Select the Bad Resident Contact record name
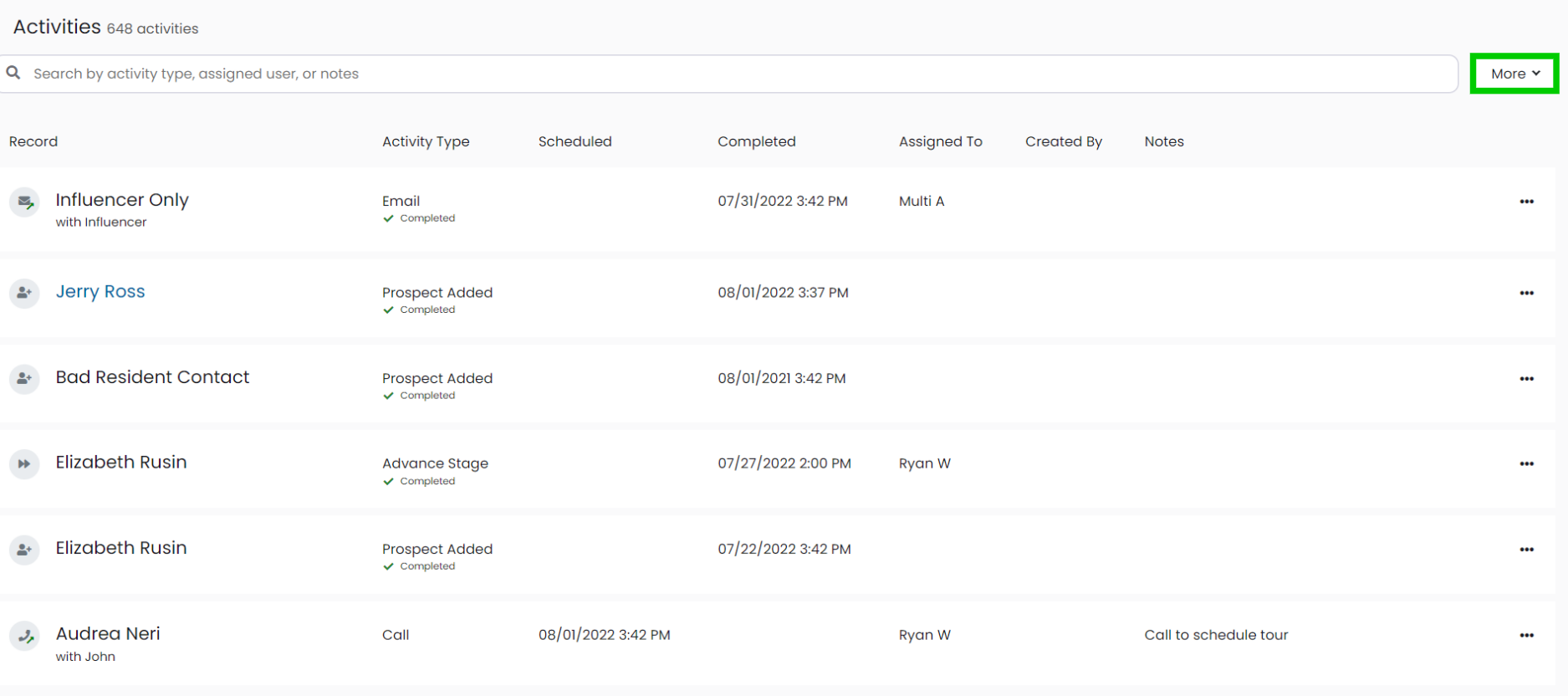1568x696 pixels. coord(152,377)
